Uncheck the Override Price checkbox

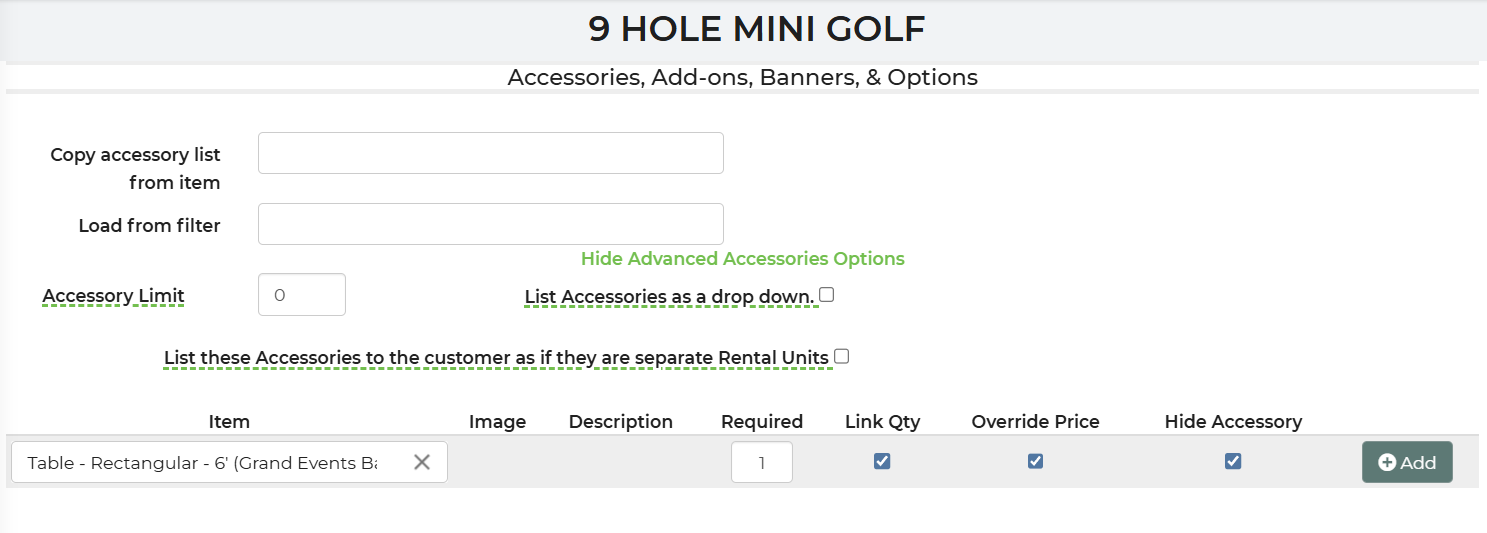(x=1035, y=461)
